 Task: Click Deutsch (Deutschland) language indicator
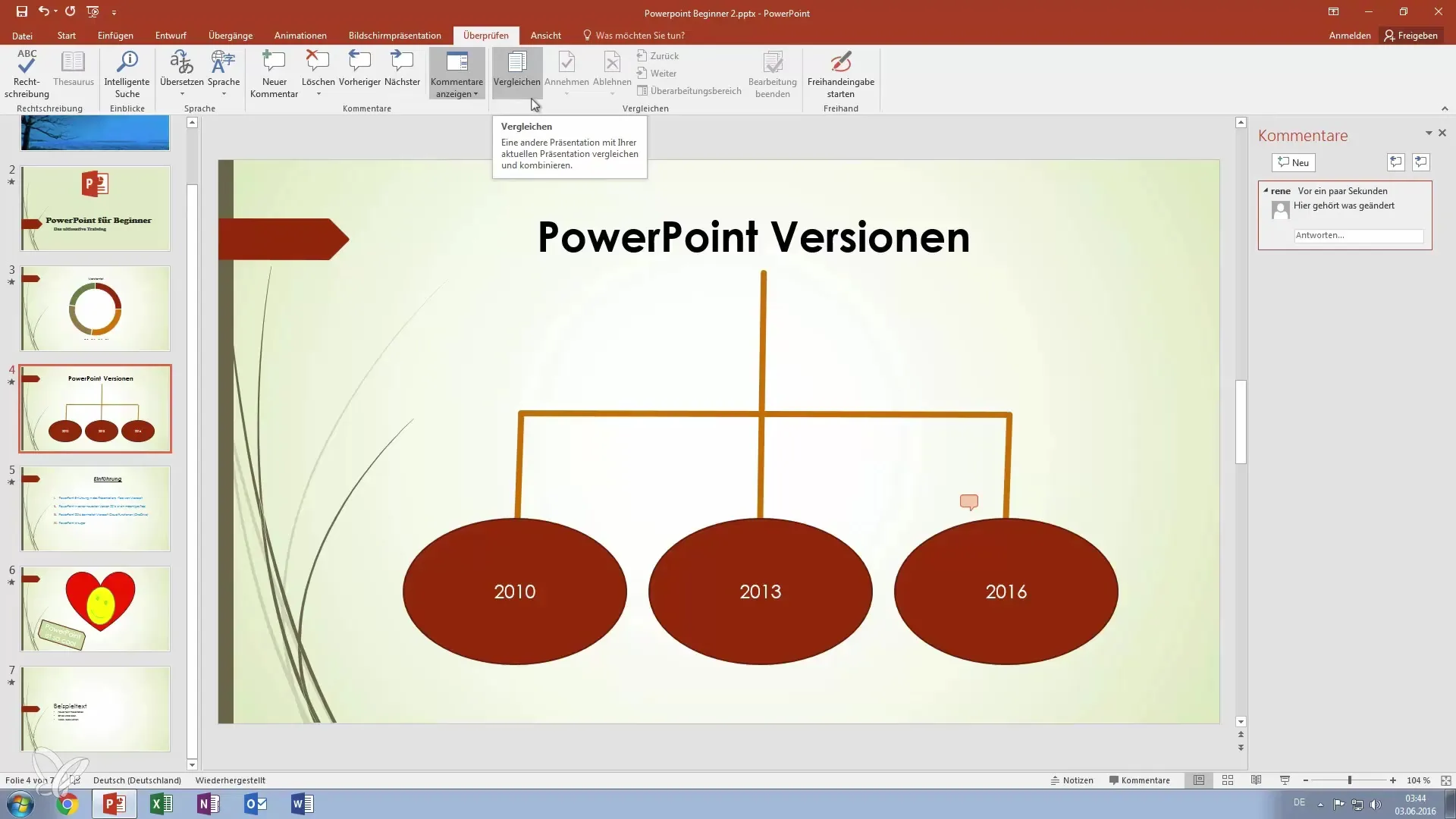[x=137, y=780]
